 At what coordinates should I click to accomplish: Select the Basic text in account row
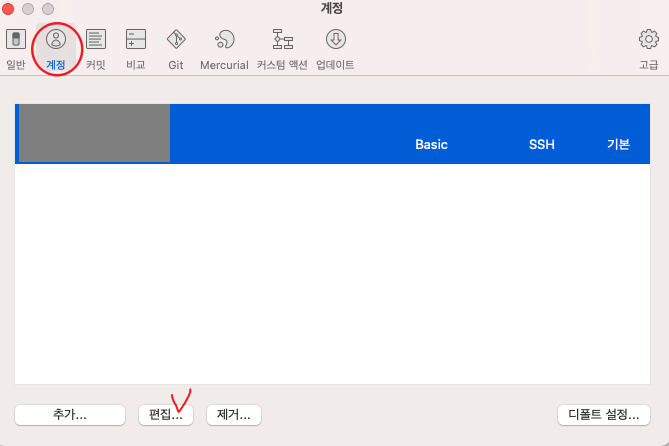(x=431, y=144)
